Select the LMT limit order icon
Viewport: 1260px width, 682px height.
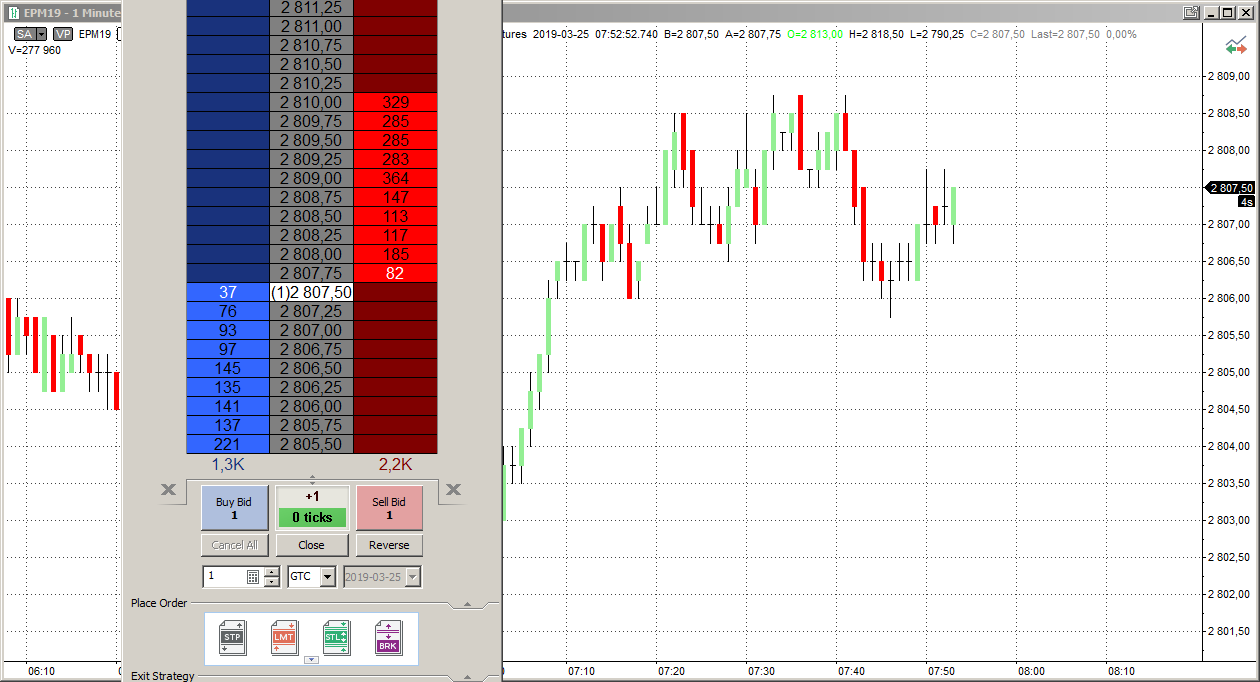pos(284,638)
